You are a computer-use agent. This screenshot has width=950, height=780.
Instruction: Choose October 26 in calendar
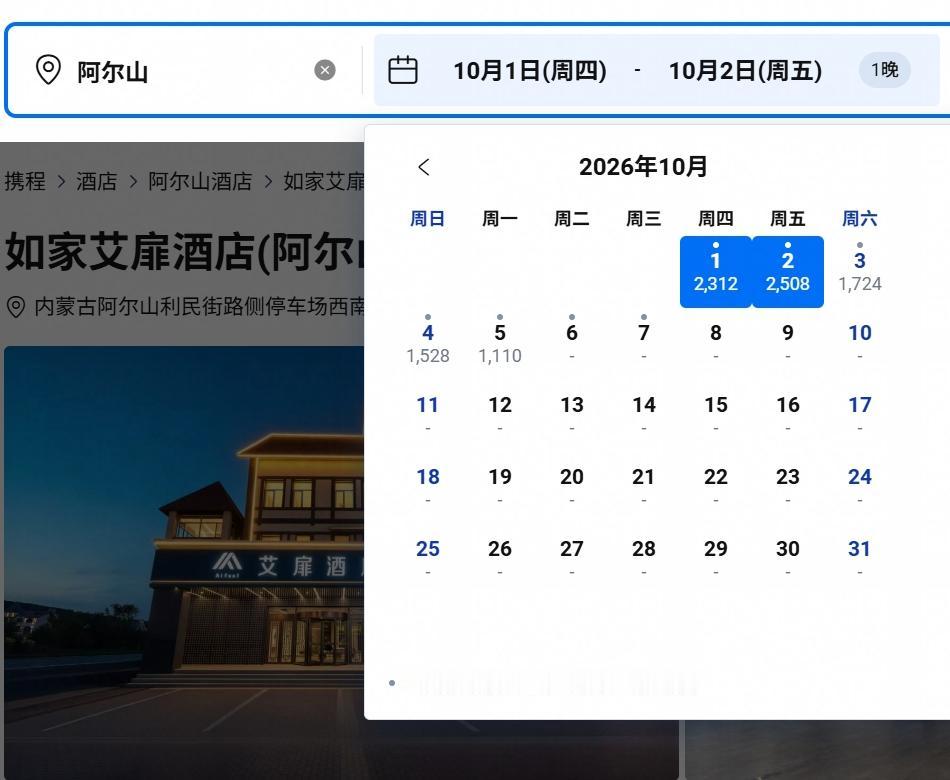tap(500, 560)
